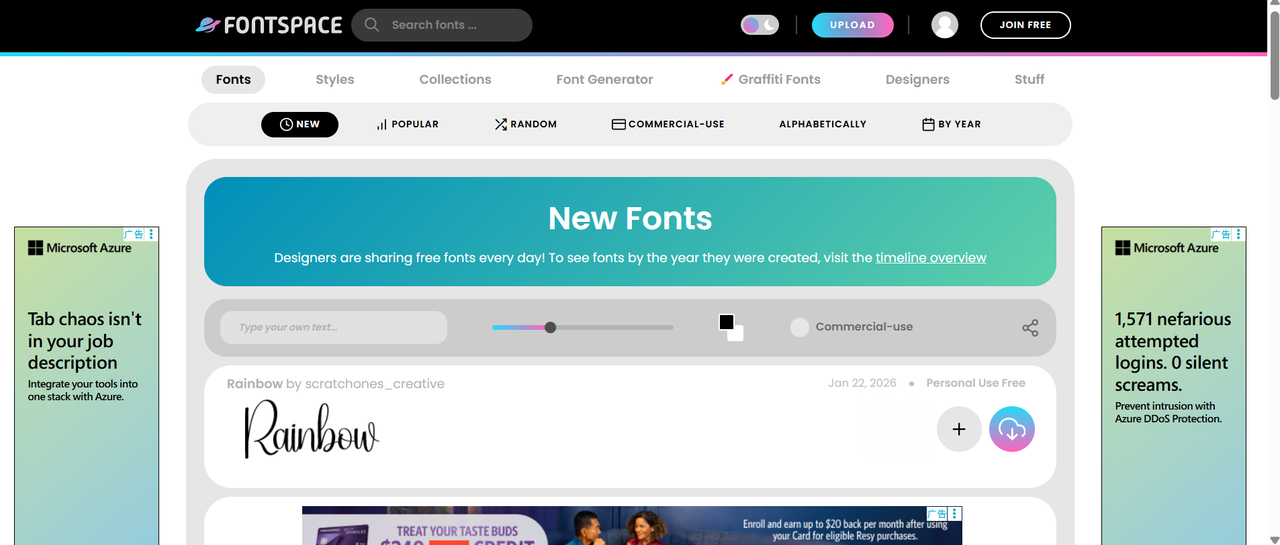1280x545 pixels.
Task: Open the user profile avatar icon
Action: [944, 25]
